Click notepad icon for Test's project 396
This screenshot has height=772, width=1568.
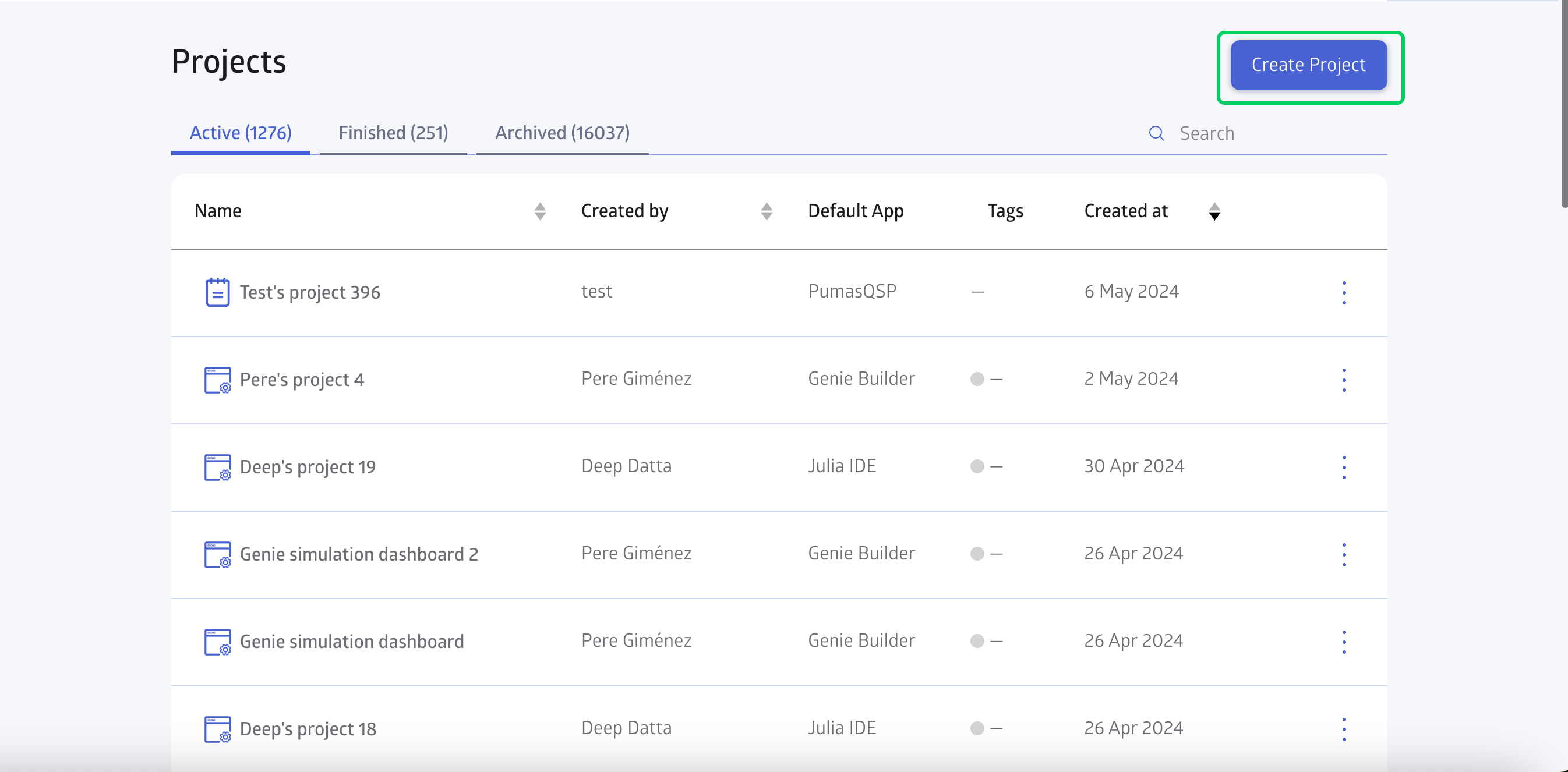tap(217, 292)
